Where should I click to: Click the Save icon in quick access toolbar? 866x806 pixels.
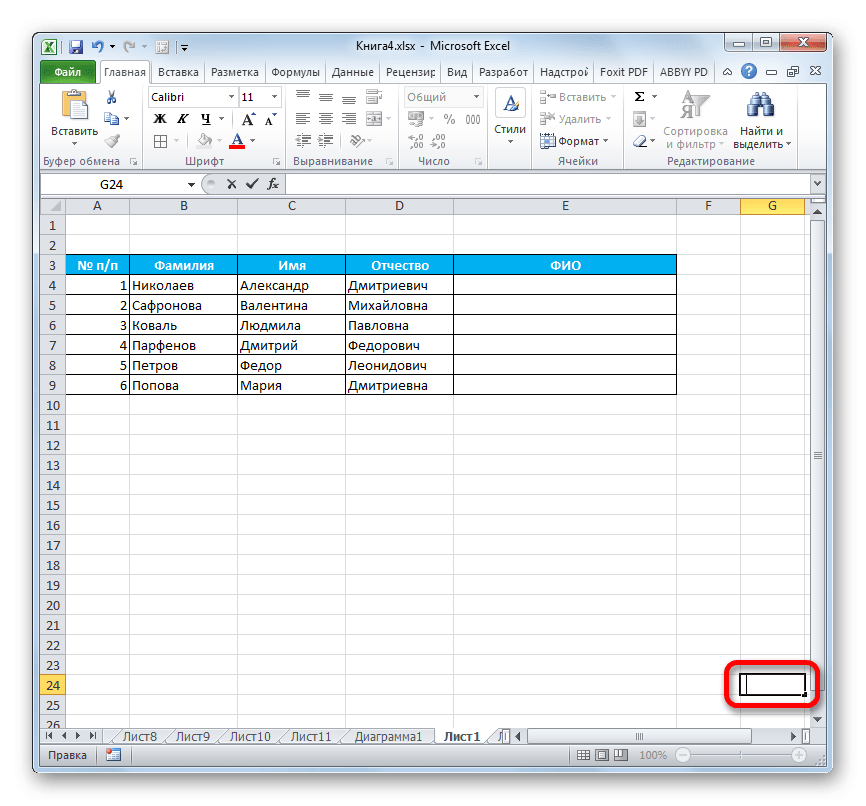point(76,47)
